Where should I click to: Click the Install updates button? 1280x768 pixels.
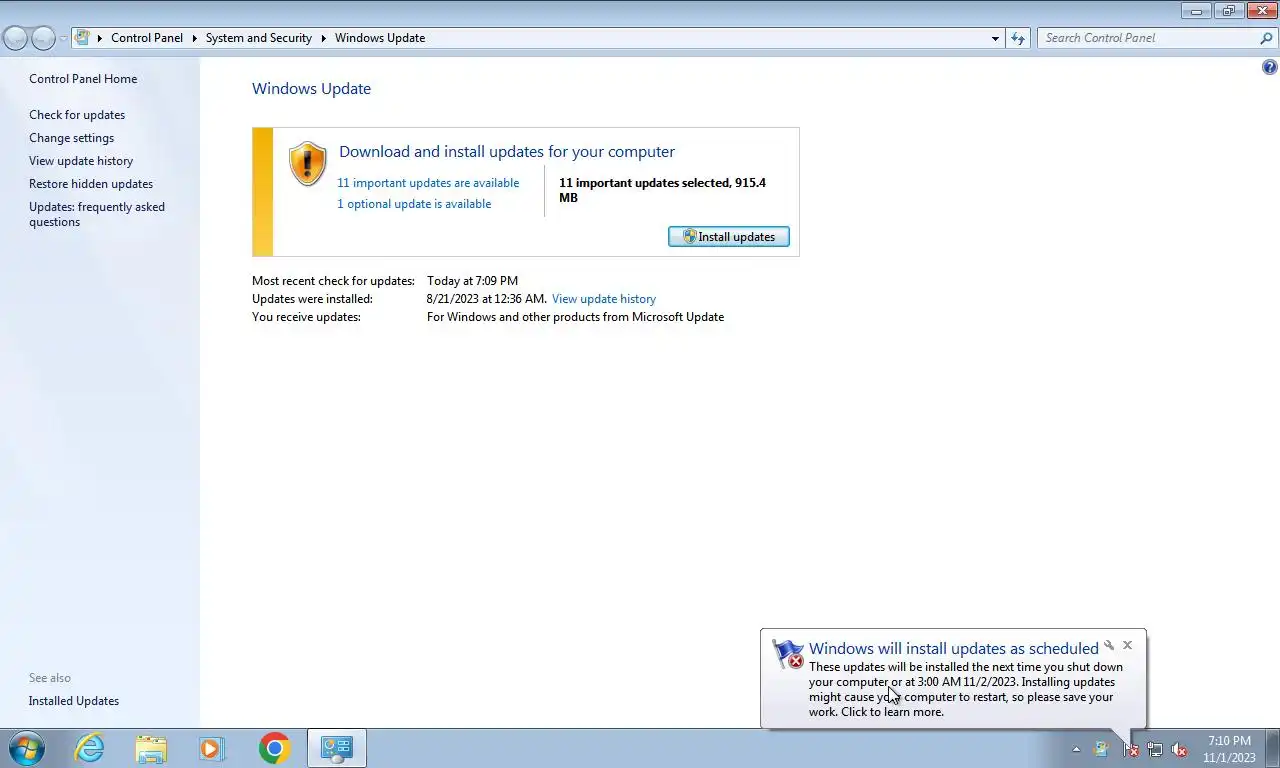click(729, 237)
